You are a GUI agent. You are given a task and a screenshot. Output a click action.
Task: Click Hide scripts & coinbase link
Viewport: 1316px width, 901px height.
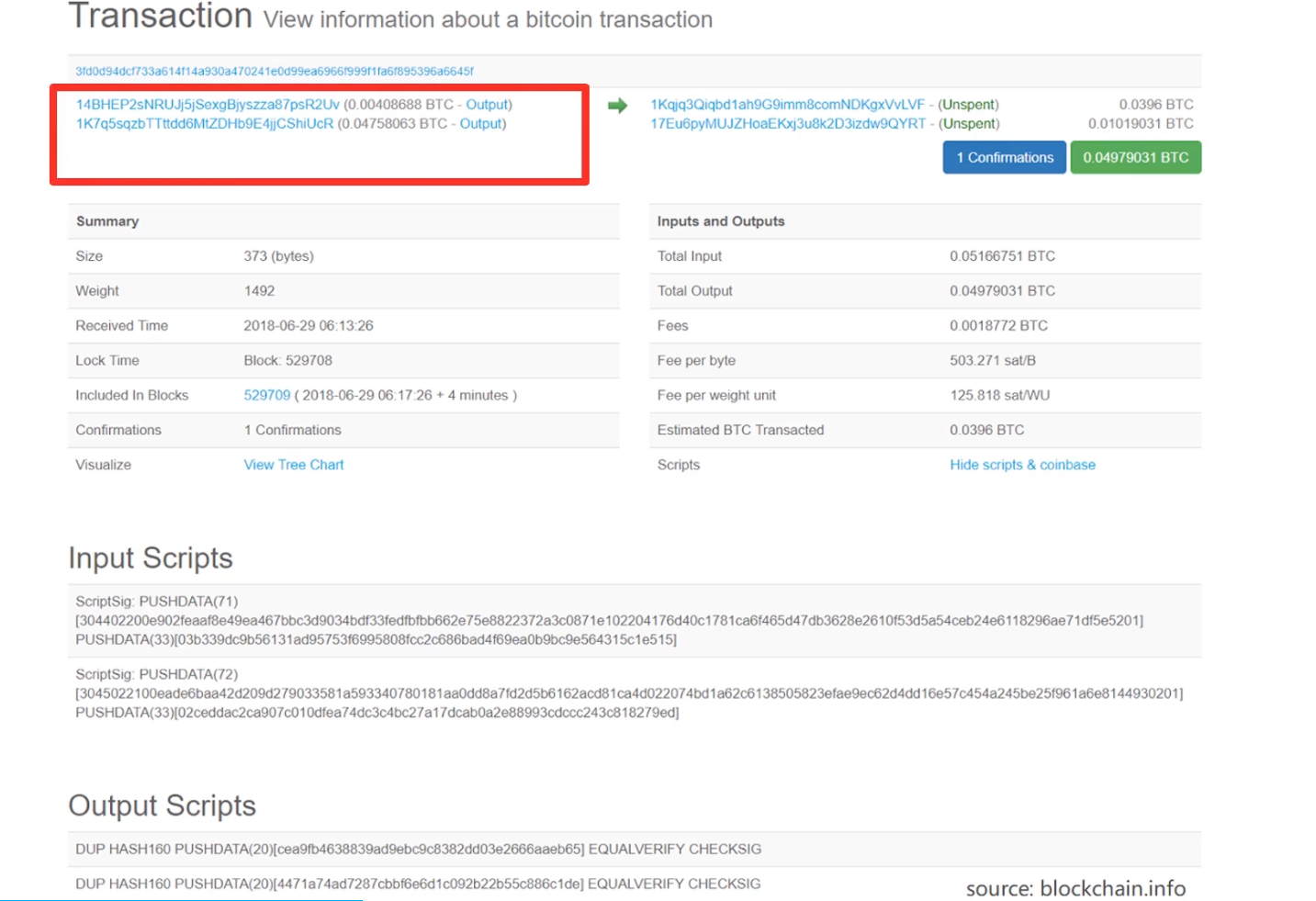(x=1022, y=465)
